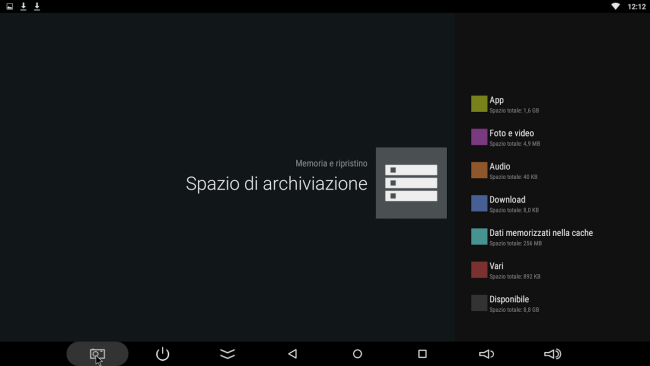650x366 pixels.
Task: Click 'Spazio totale: 1,6 GB' text
Action: [514, 111]
